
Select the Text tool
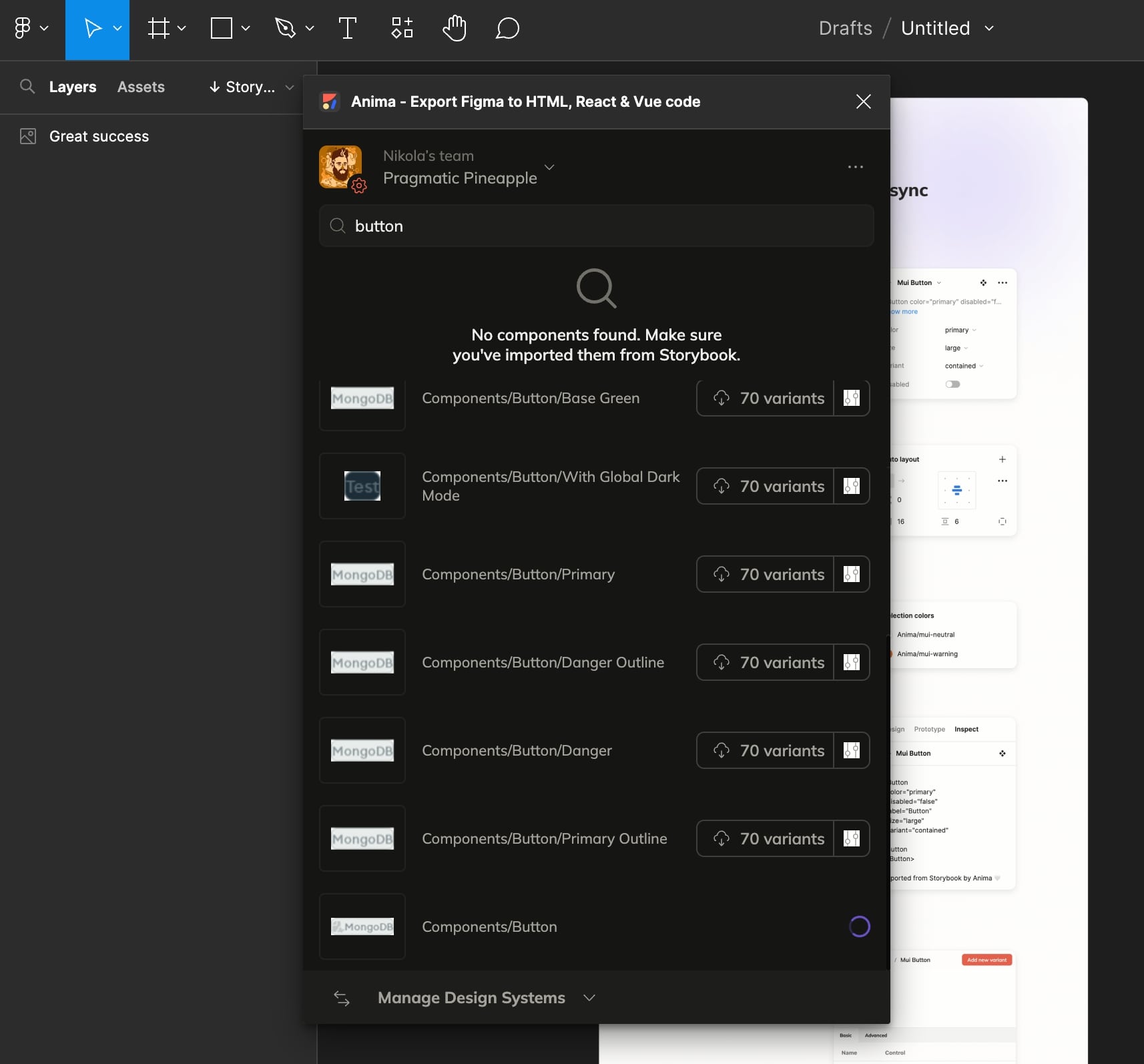click(347, 28)
